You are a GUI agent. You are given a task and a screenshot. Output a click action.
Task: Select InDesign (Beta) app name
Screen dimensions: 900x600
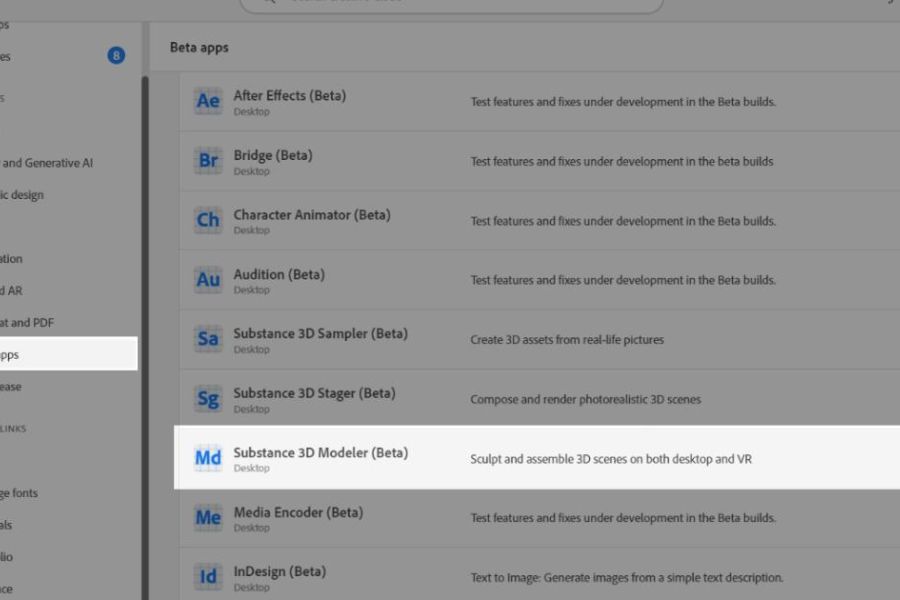tap(280, 572)
